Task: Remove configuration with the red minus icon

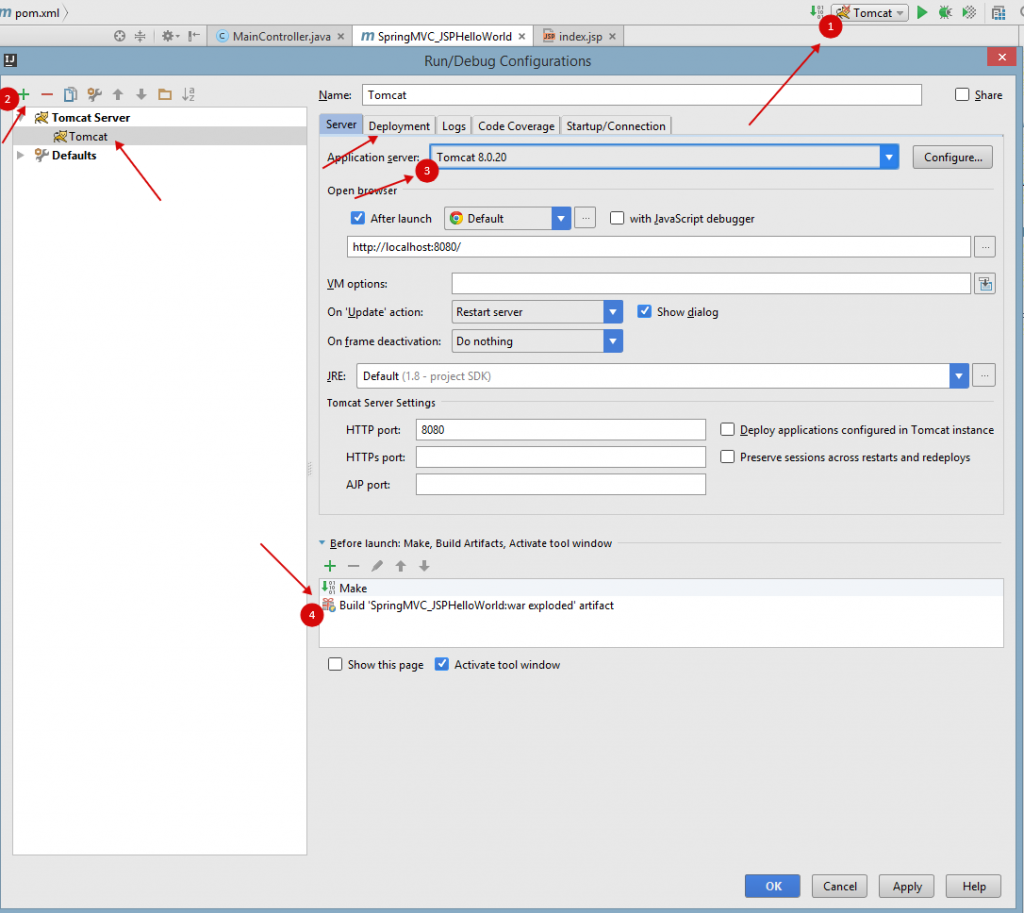Action: click(47, 94)
